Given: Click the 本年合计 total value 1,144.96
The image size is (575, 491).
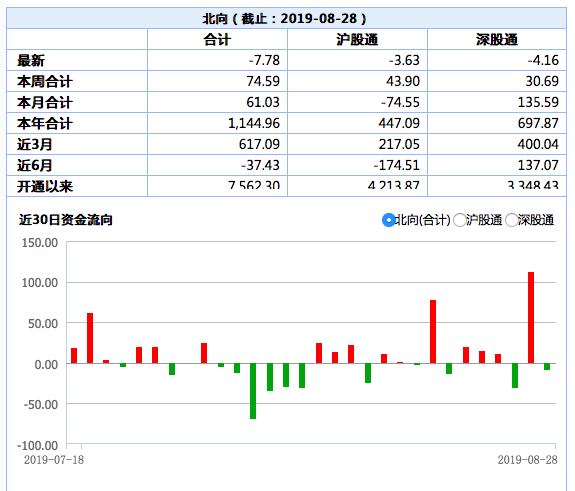Looking at the screenshot, I should (254, 123).
